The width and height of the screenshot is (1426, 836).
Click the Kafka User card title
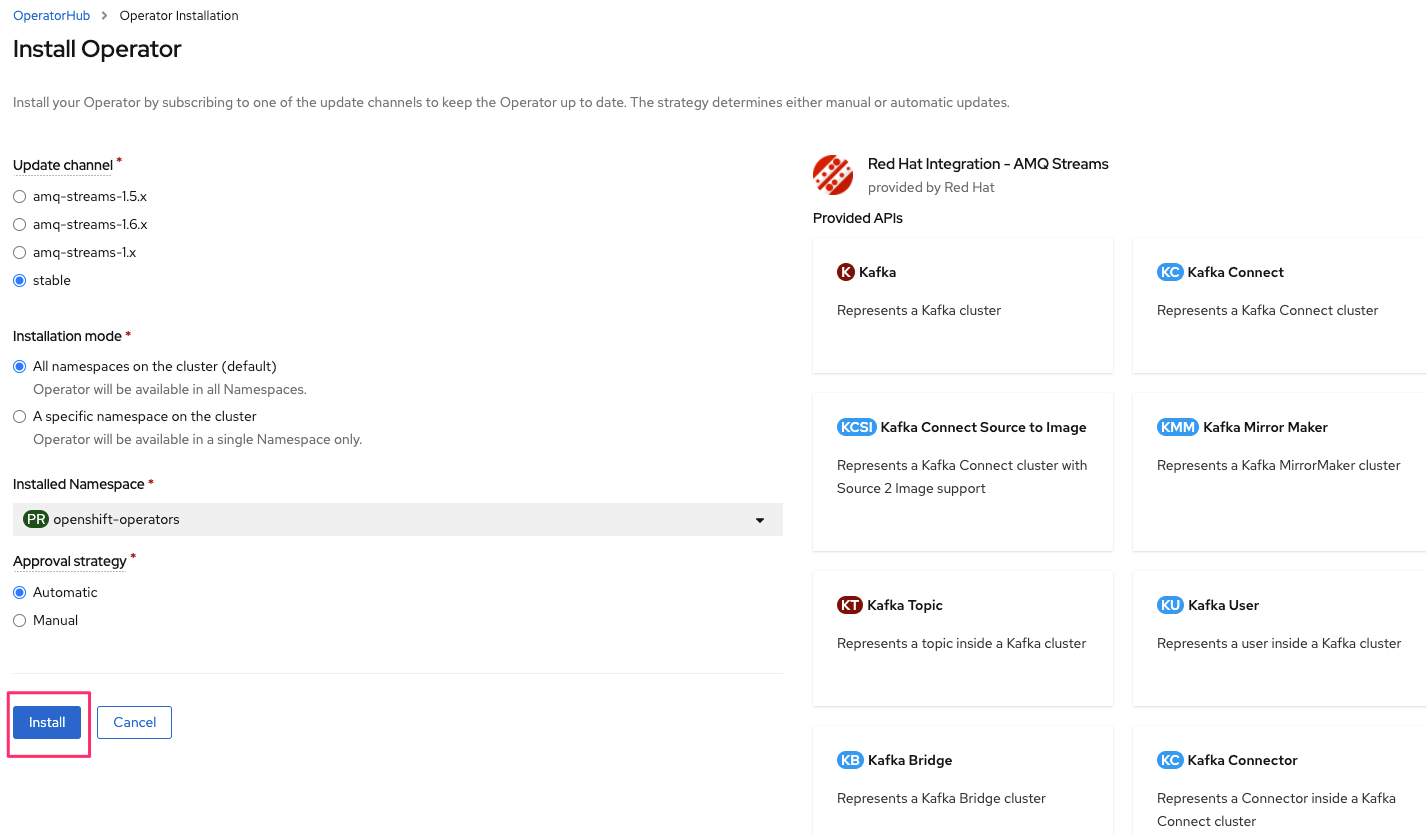pos(1223,605)
